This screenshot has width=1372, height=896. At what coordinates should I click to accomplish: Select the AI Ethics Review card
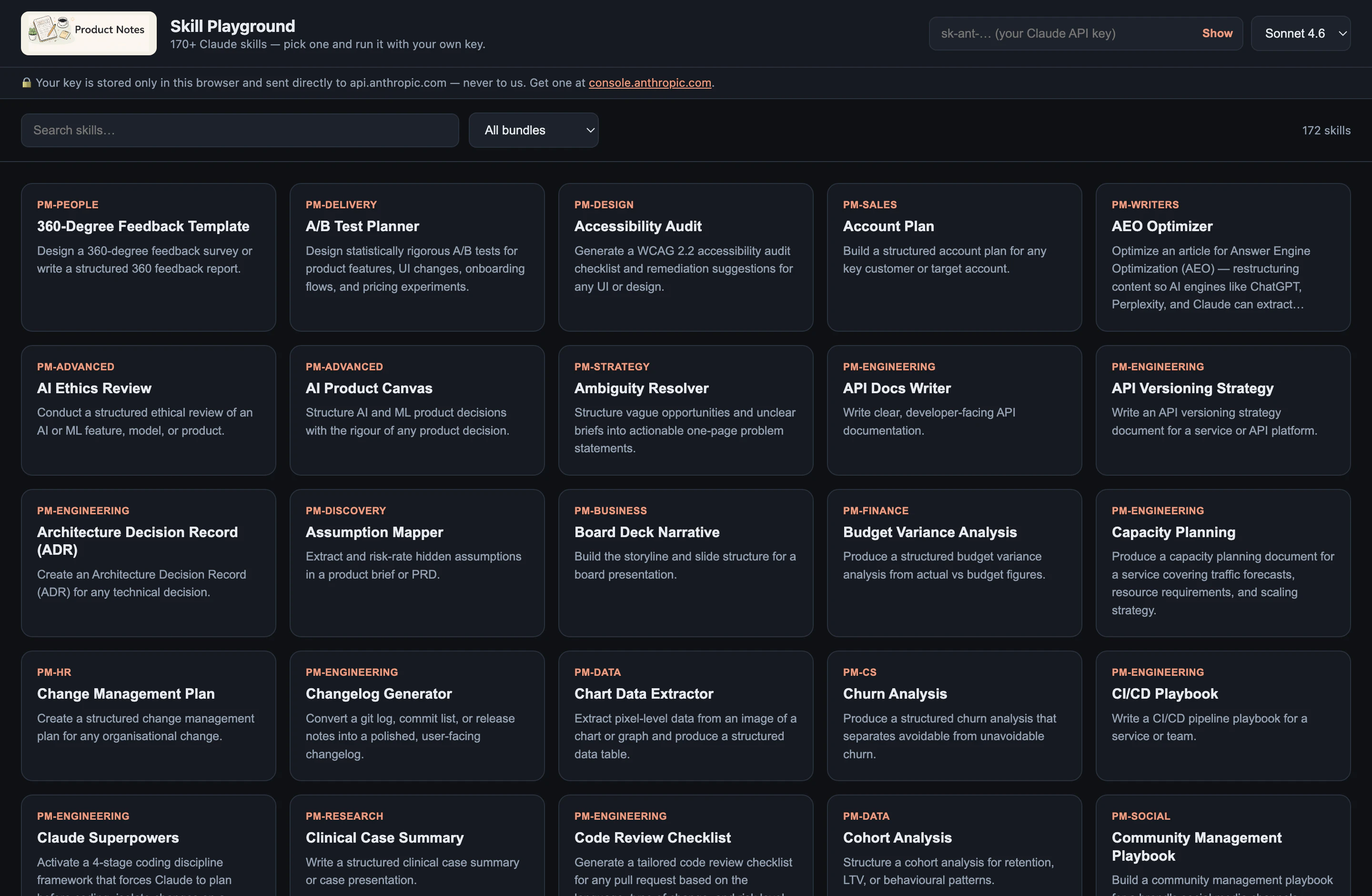(149, 410)
